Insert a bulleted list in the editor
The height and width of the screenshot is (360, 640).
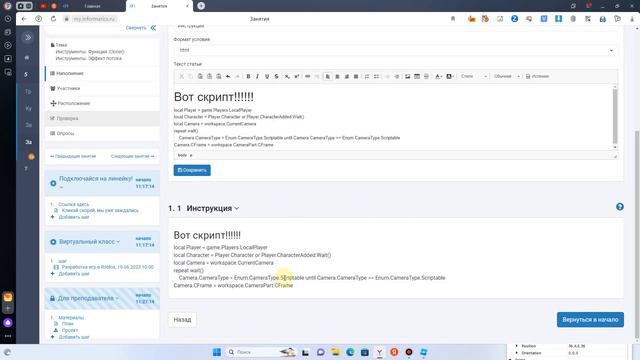point(376,76)
